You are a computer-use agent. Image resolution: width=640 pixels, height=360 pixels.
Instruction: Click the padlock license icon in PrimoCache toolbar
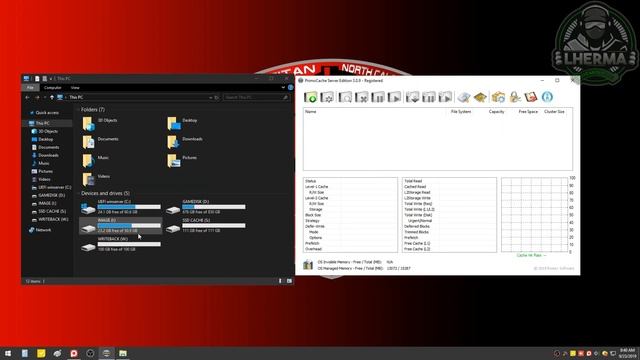point(515,97)
